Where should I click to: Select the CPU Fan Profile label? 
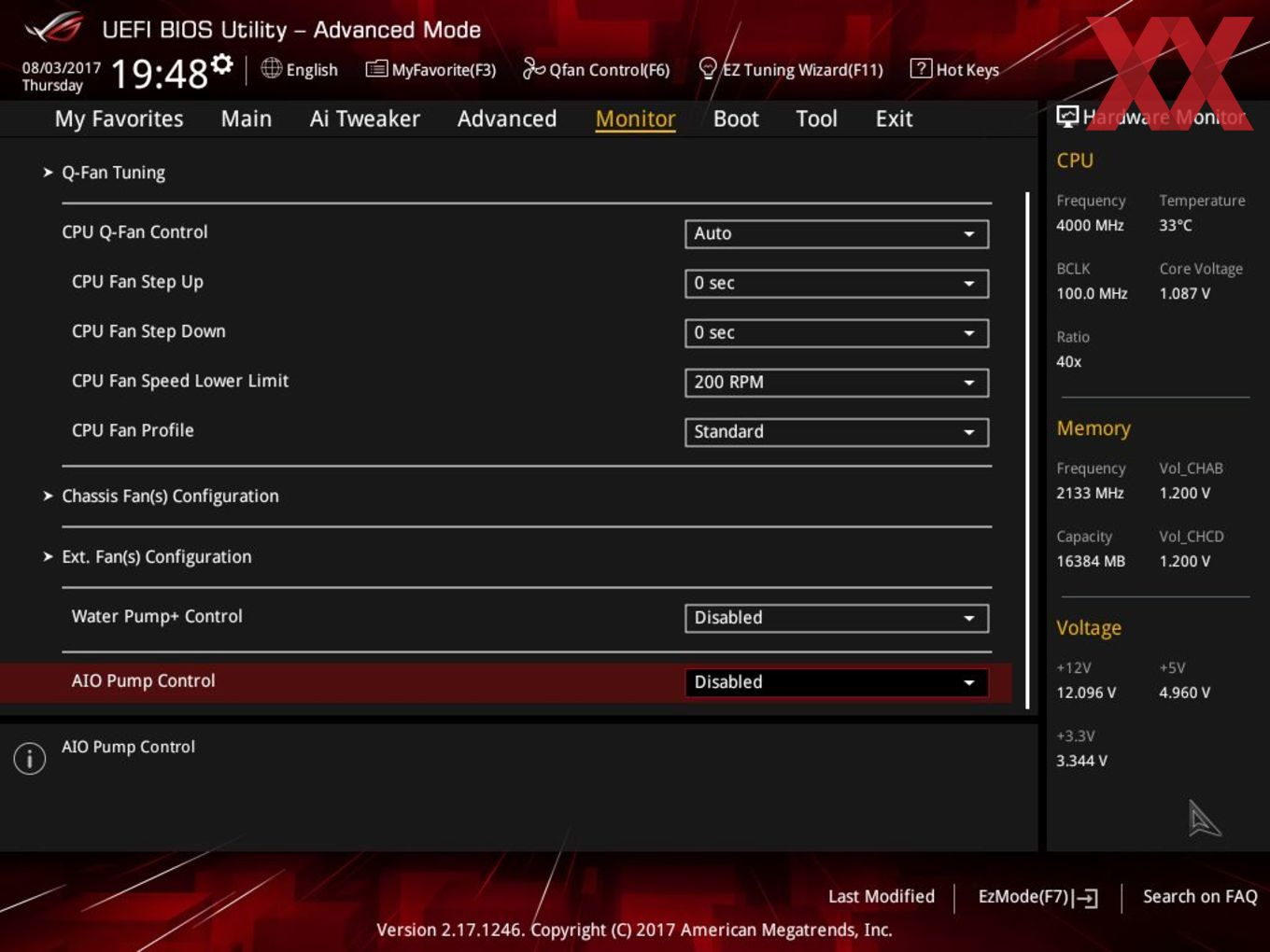pyautogui.click(x=133, y=430)
